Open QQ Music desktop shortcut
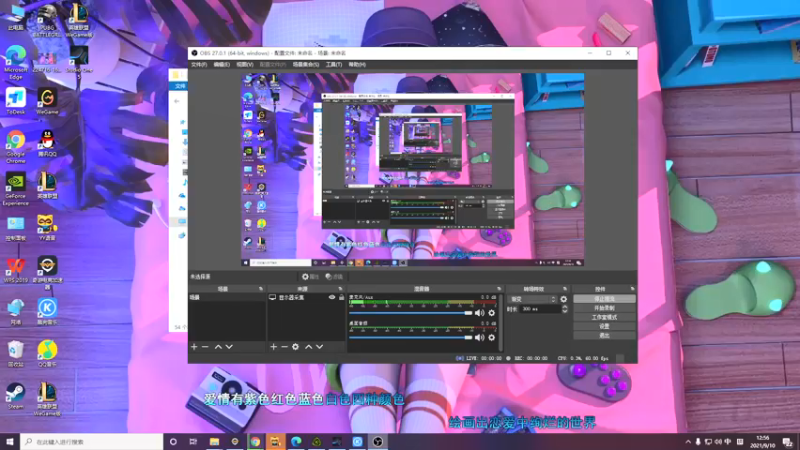Viewport: 800px width, 450px height. pyautogui.click(x=47, y=354)
